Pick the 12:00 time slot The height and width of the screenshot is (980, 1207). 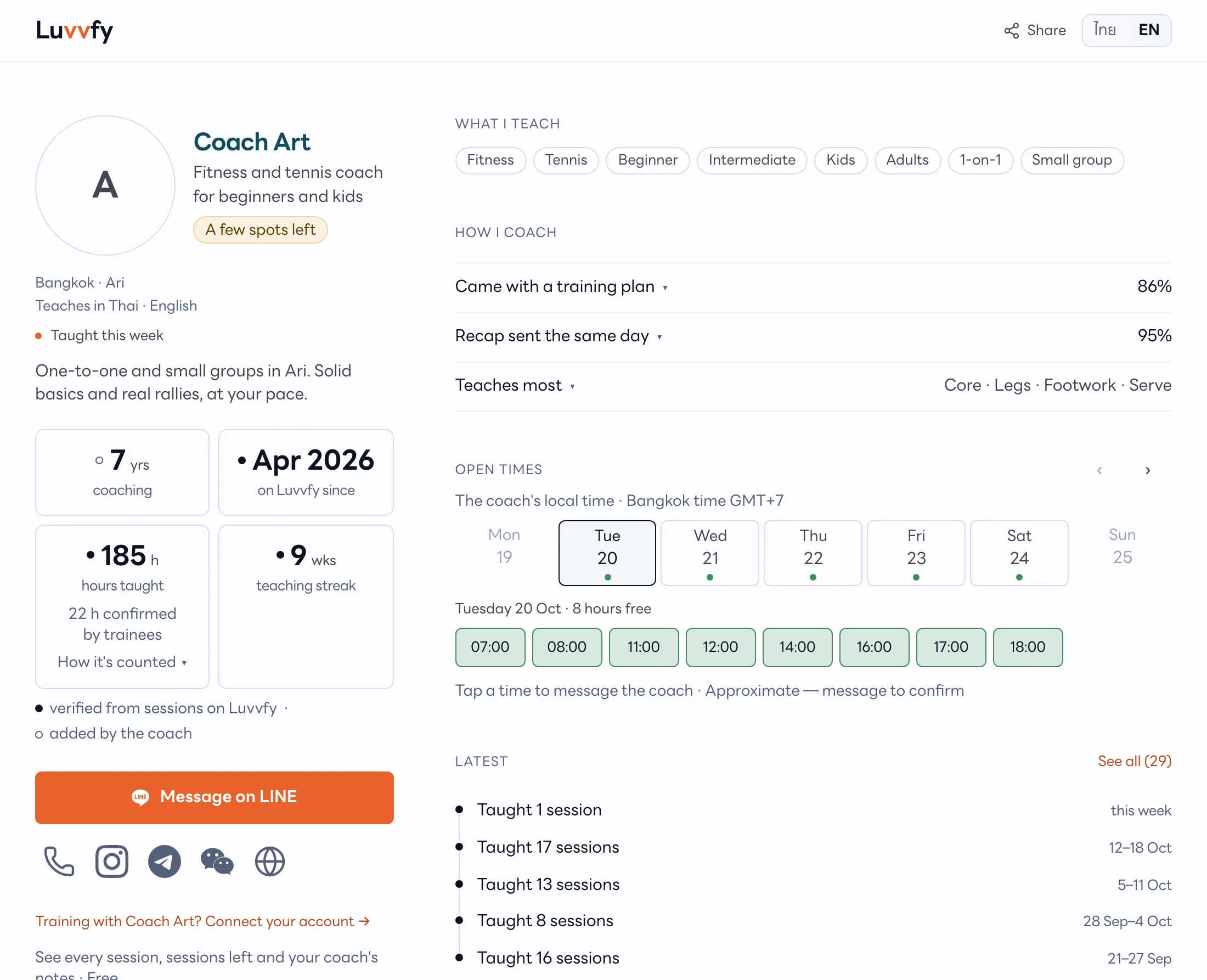720,647
